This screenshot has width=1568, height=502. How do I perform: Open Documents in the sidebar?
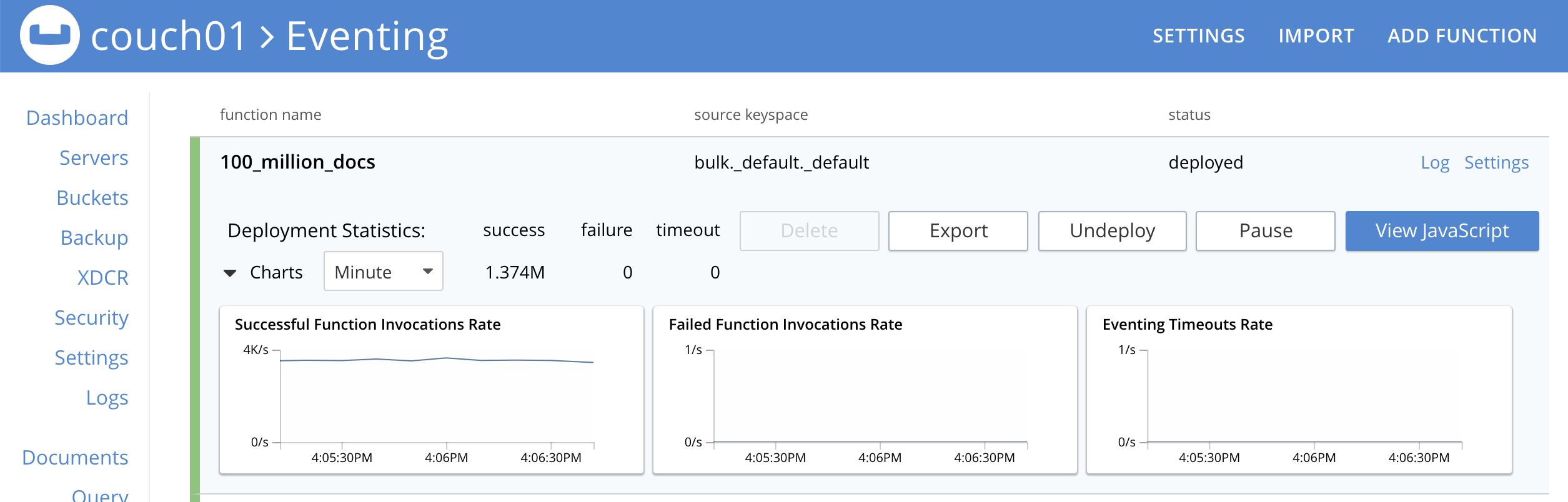click(75, 457)
